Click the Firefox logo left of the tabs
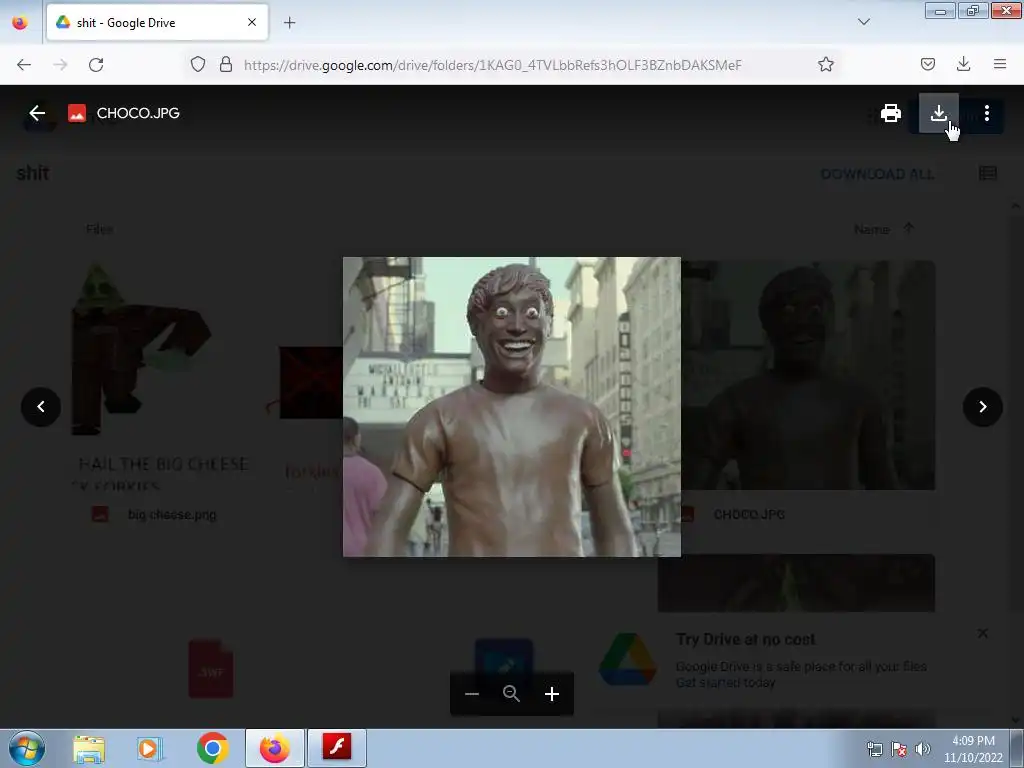Screen dimensions: 1024x768 coord(20,22)
